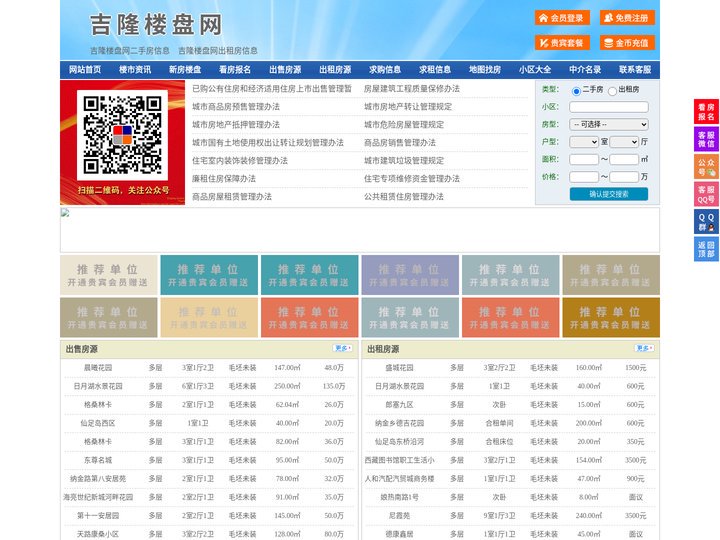The height and width of the screenshot is (540, 720).
Task: Open 仙足岛西区 sale listing
Action: click(x=98, y=423)
